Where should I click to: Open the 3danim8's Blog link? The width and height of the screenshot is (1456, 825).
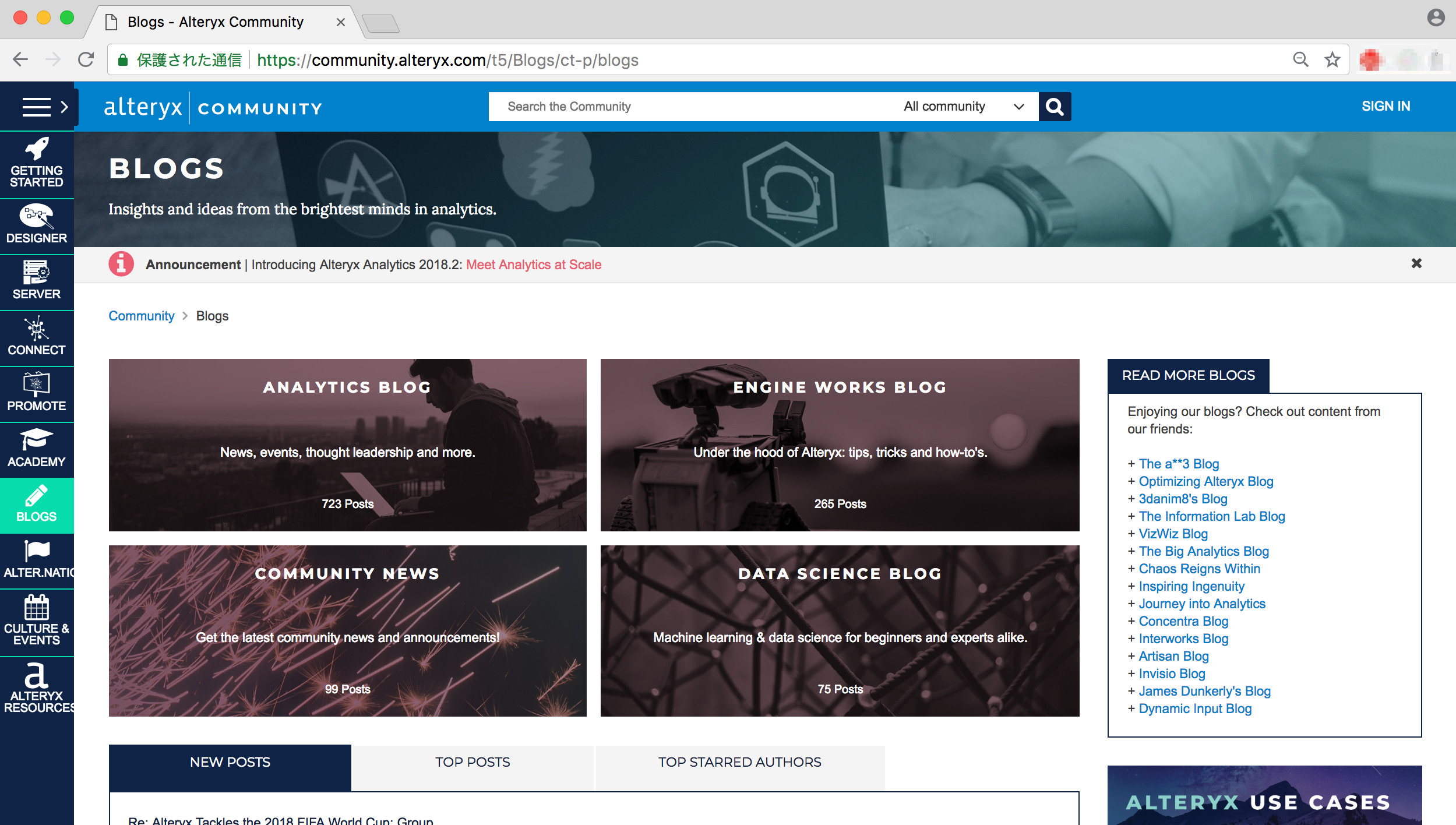tap(1183, 499)
